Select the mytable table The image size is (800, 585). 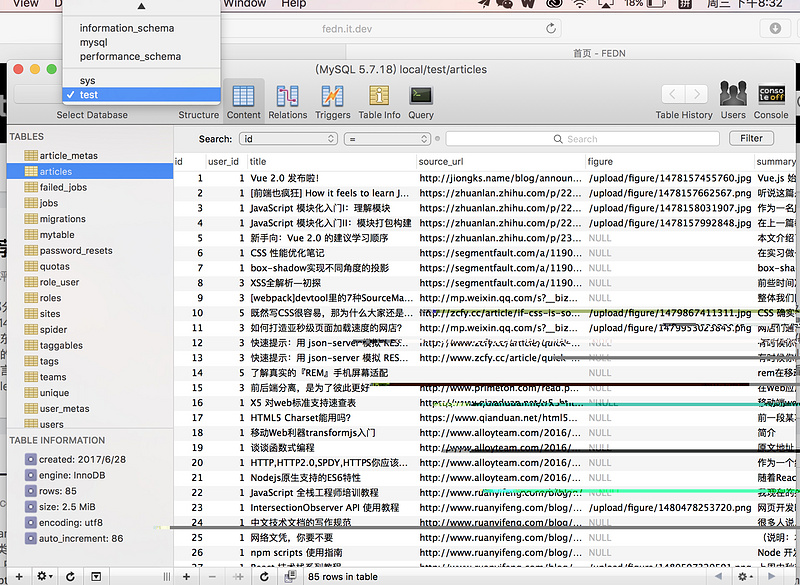click(90, 235)
